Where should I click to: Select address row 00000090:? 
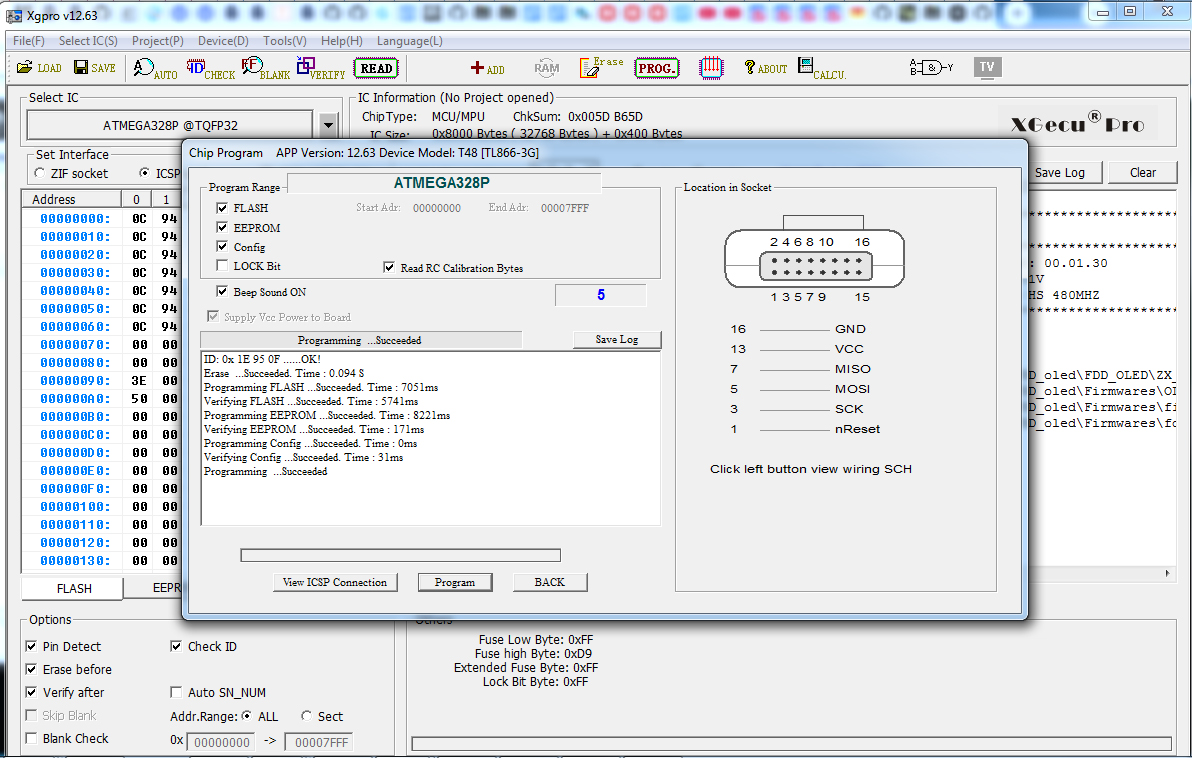[74, 380]
